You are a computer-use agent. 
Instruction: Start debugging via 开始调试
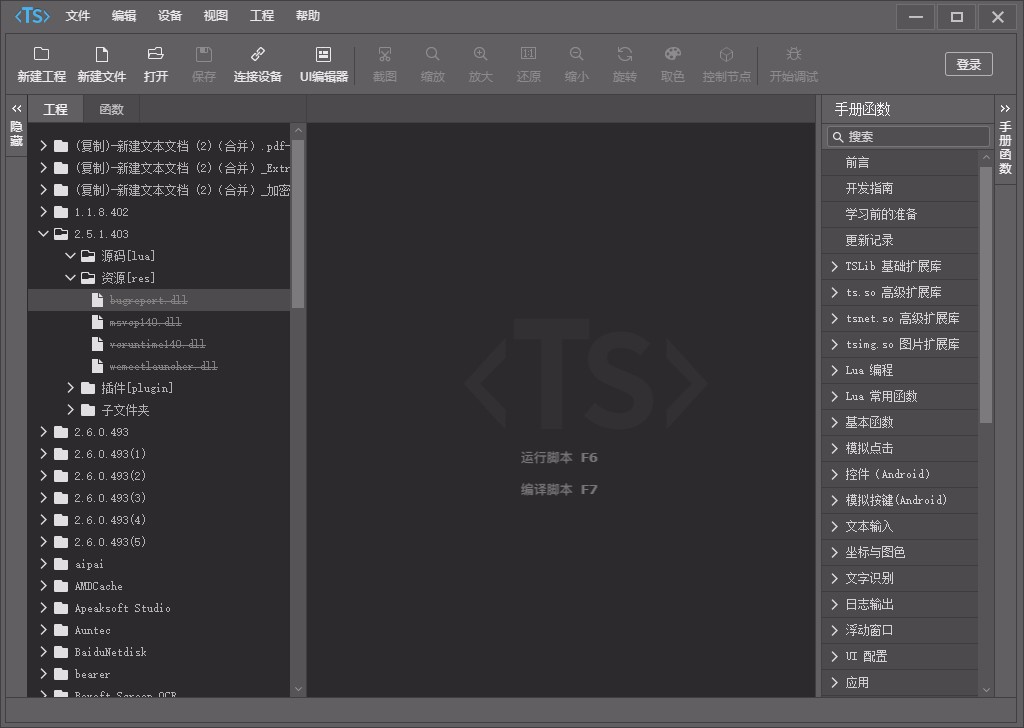(793, 64)
